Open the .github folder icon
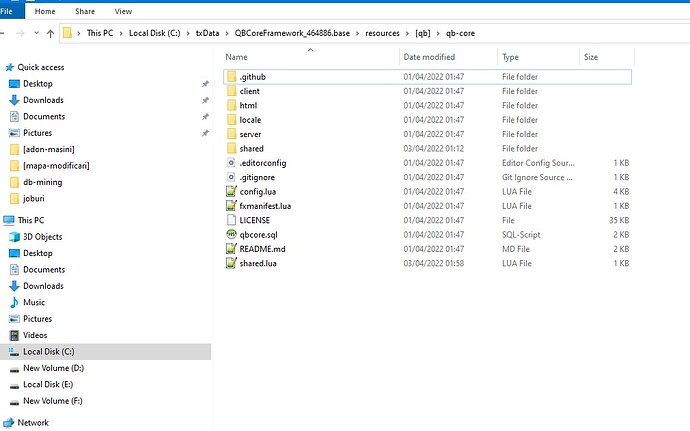The width and height of the screenshot is (690, 431). 231,77
